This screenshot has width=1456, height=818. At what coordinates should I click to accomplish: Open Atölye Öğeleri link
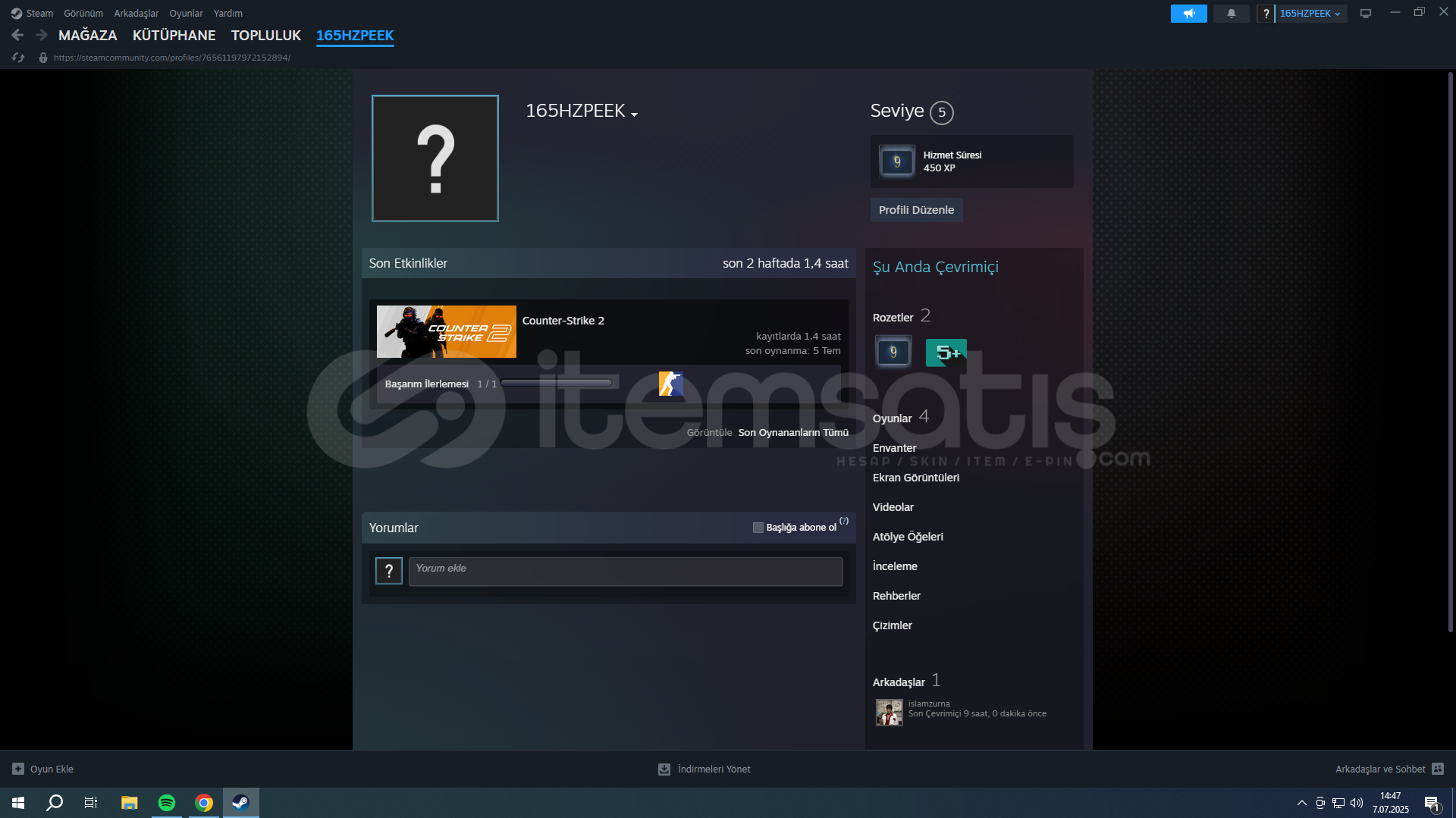pyautogui.click(x=908, y=537)
